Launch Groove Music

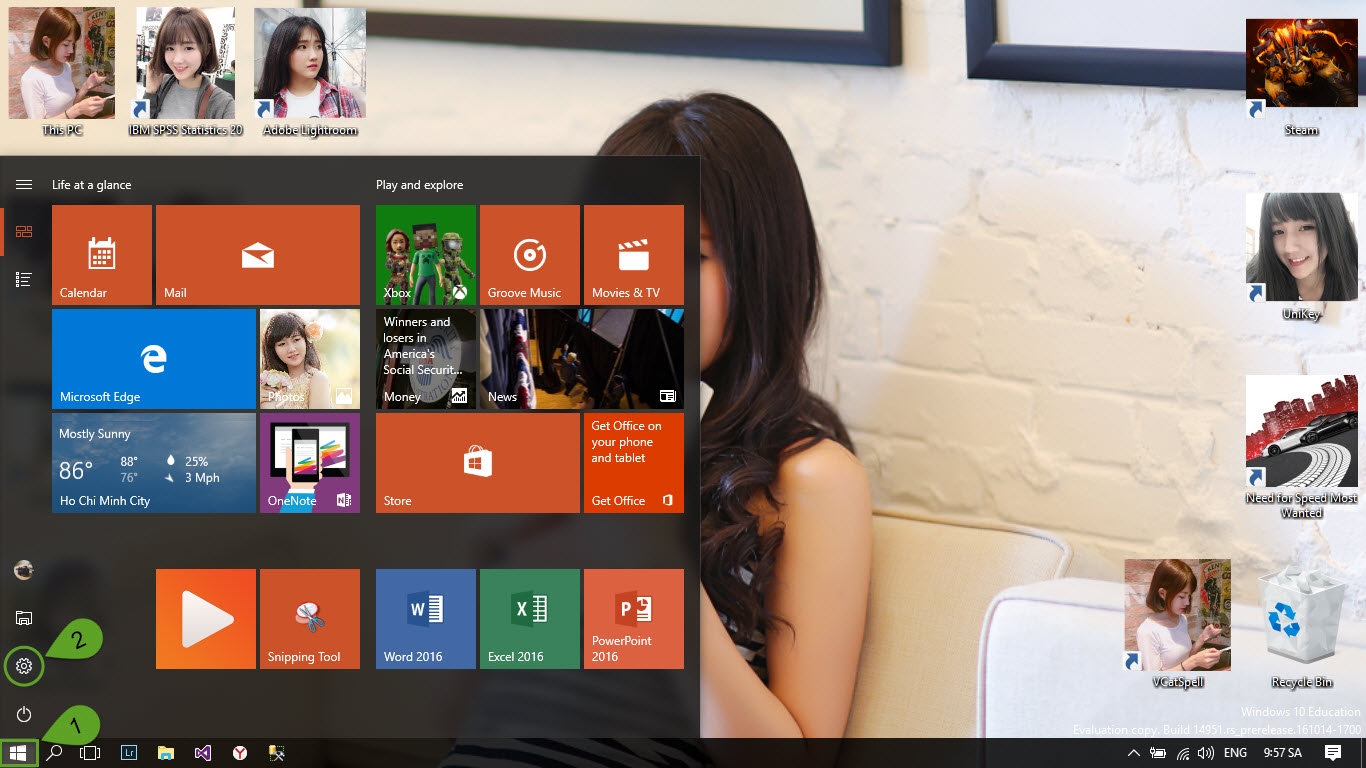click(529, 254)
